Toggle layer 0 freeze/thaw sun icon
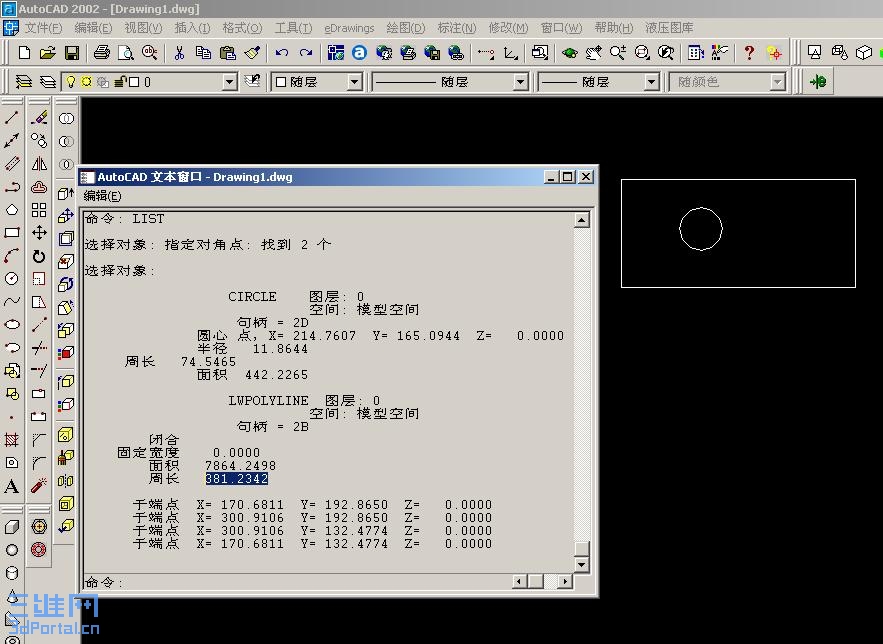This screenshot has height=644, width=883. click(x=86, y=82)
